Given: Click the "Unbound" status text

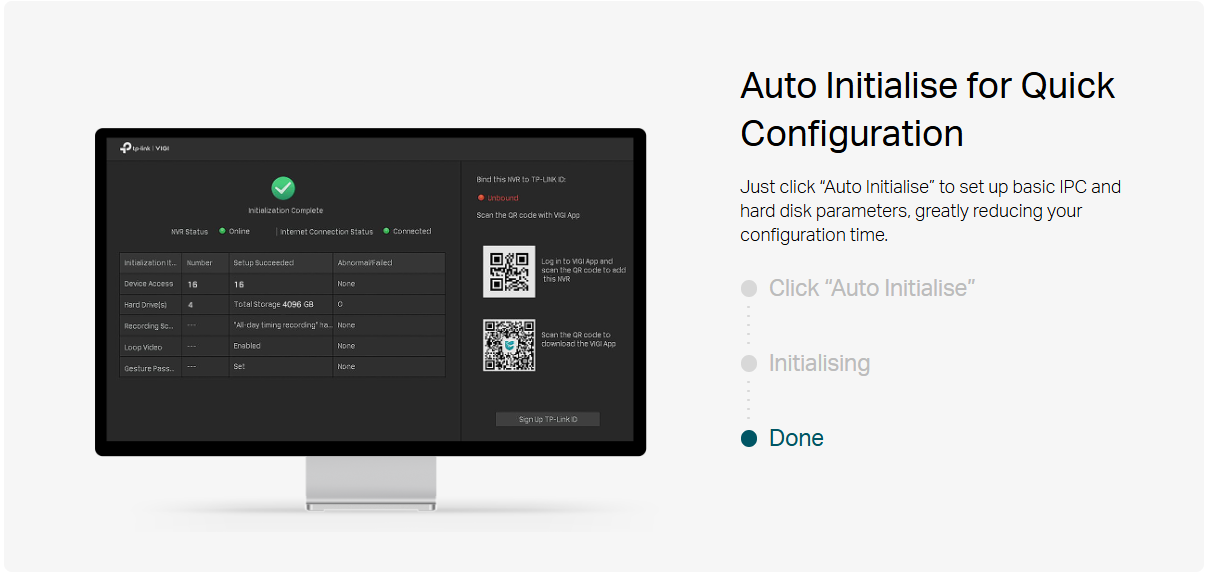Looking at the screenshot, I should pos(503,198).
